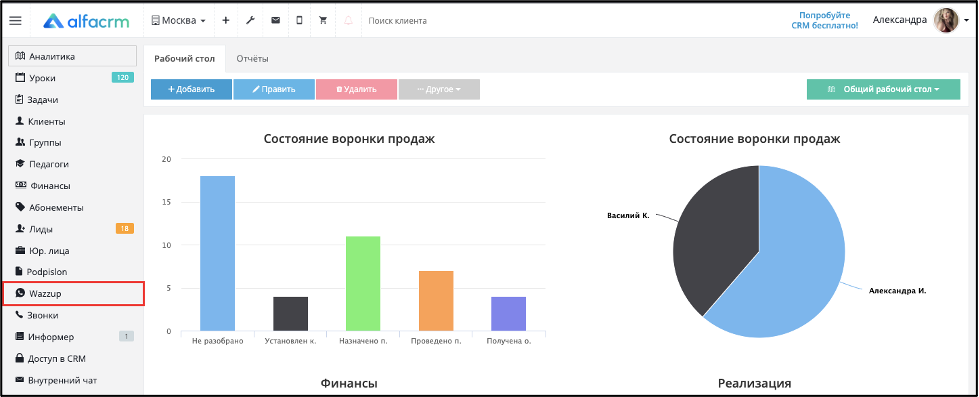Click the Попробуйте CRM бесплатно link

click(825, 20)
